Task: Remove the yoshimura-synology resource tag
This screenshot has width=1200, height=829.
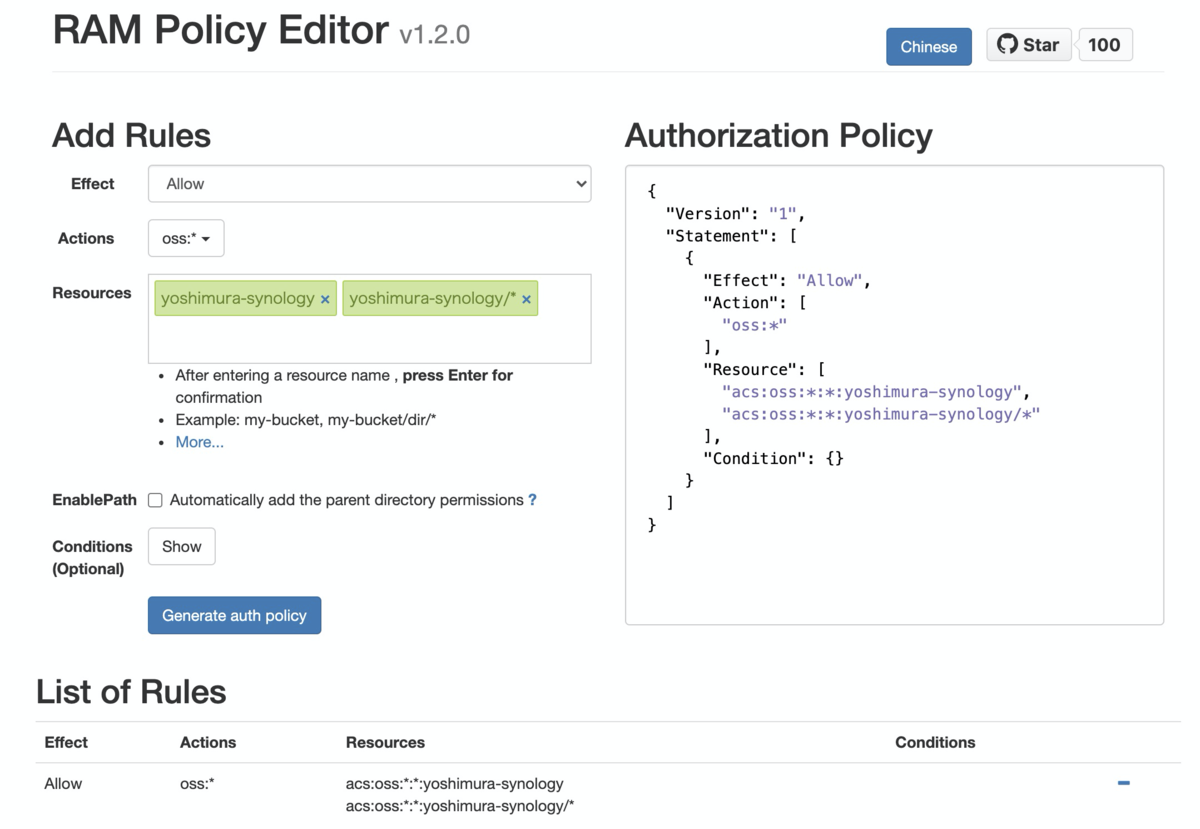Action: click(325, 299)
